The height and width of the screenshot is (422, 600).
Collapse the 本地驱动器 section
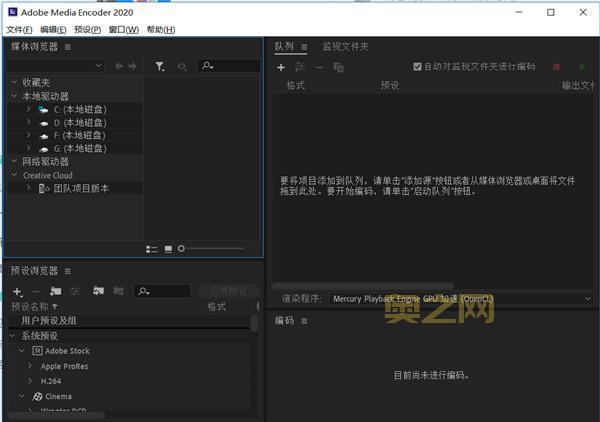[14, 96]
